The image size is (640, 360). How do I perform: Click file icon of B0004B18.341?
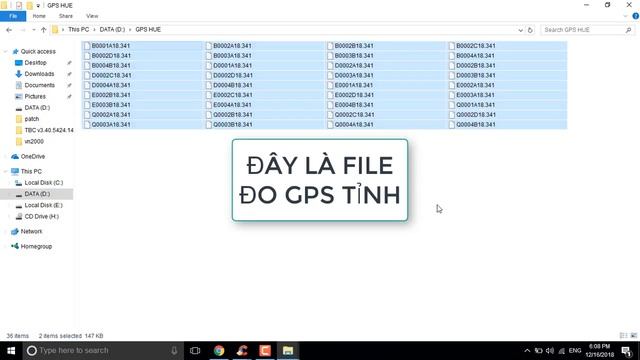[87, 65]
